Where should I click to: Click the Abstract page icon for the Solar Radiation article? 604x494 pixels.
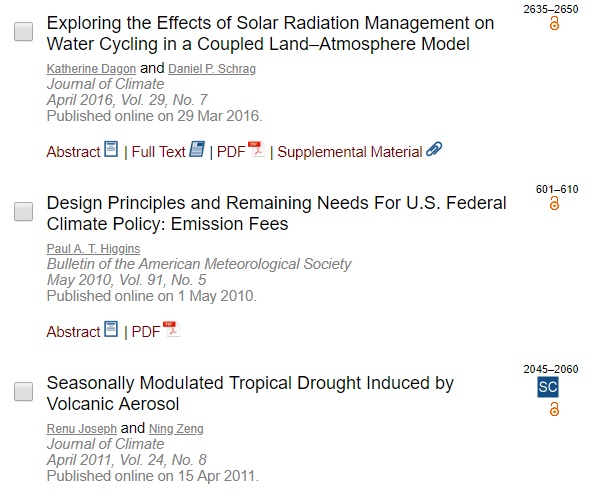[111, 149]
